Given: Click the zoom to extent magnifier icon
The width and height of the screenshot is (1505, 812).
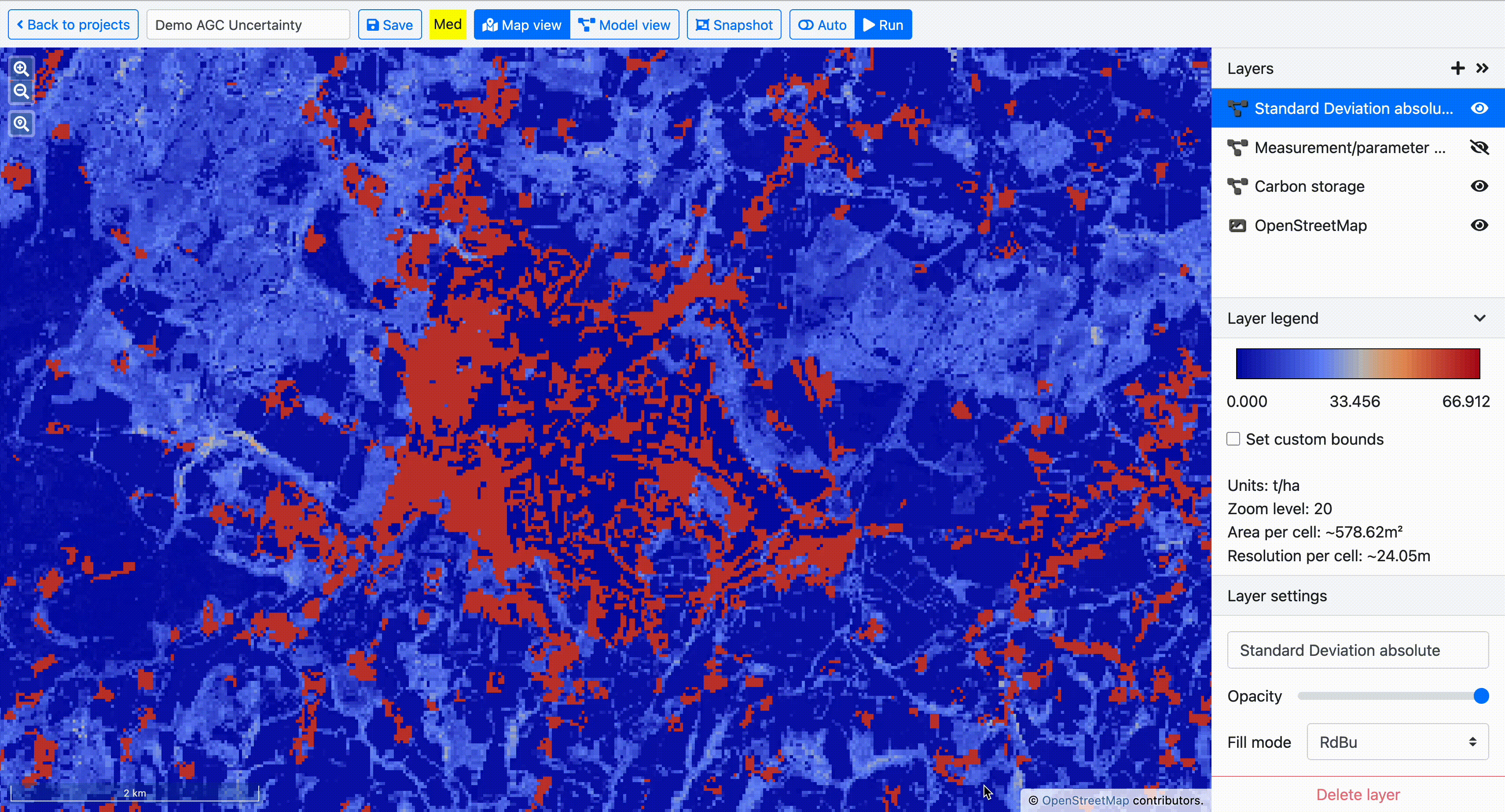Looking at the screenshot, I should coord(22,124).
